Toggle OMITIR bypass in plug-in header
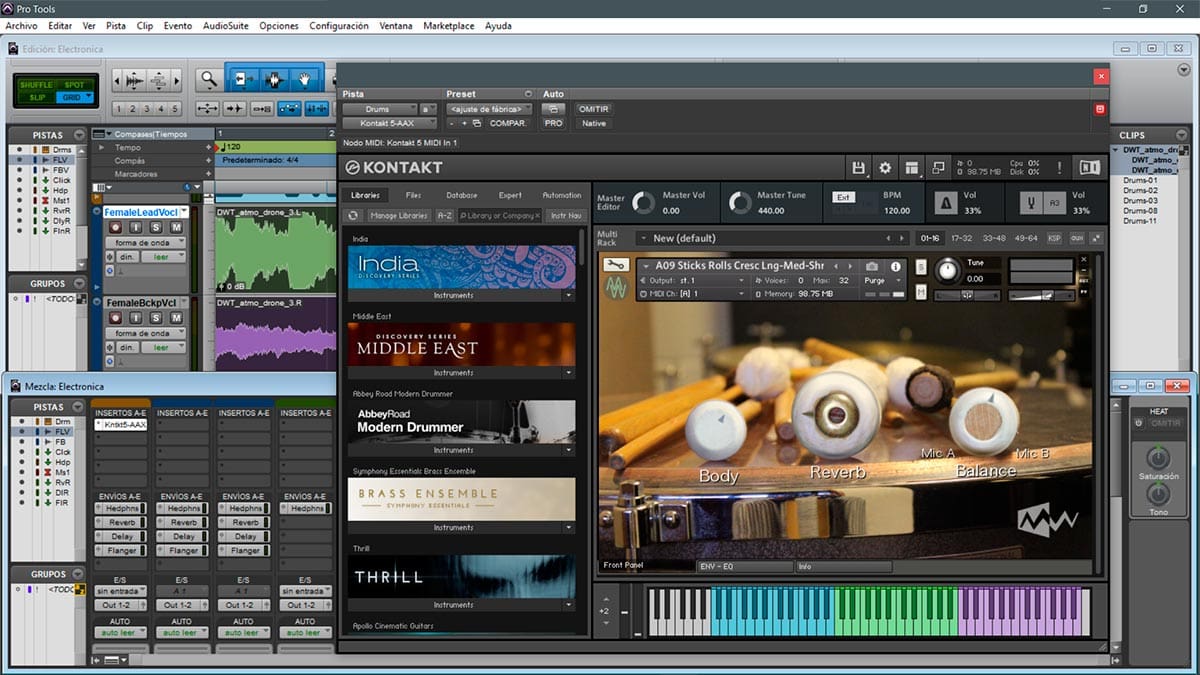This screenshot has height=675, width=1200. (593, 109)
